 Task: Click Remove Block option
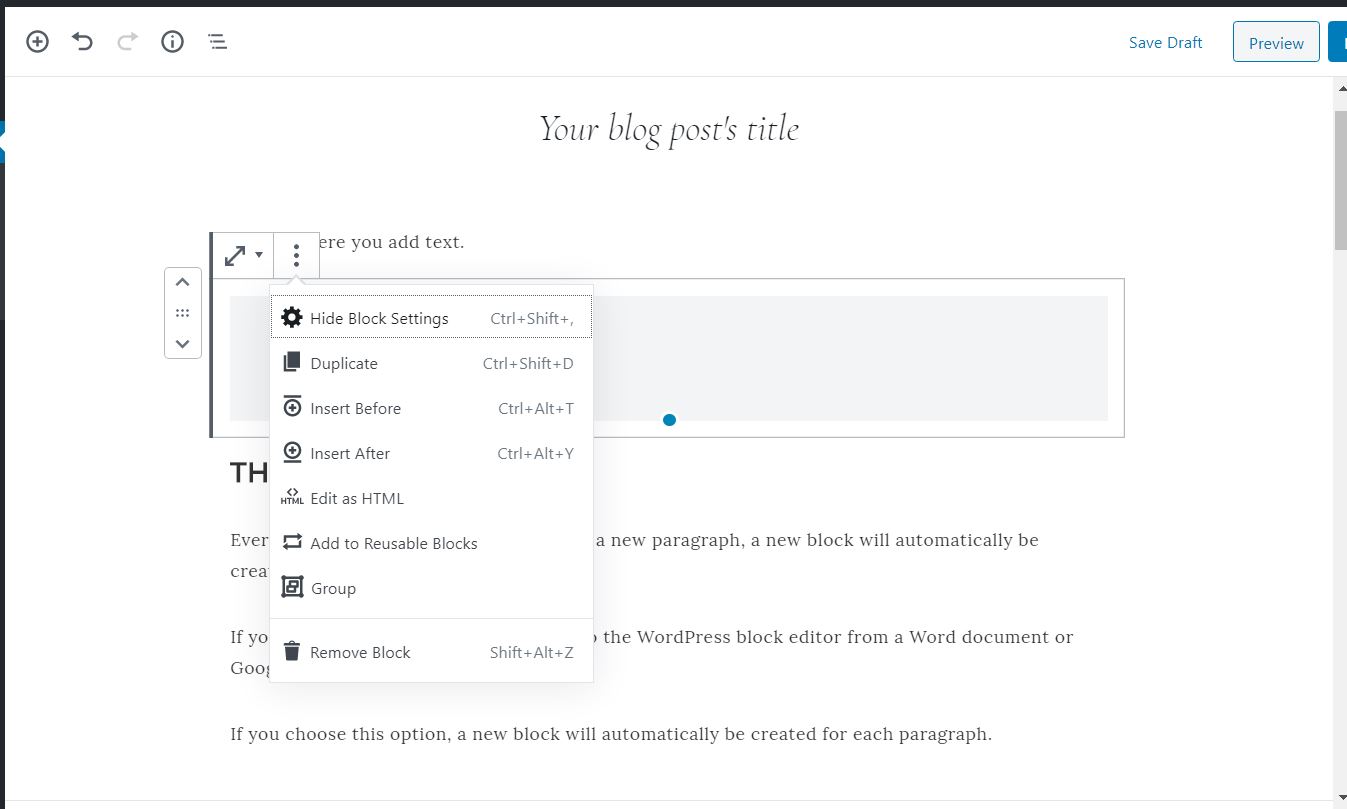tap(431, 652)
